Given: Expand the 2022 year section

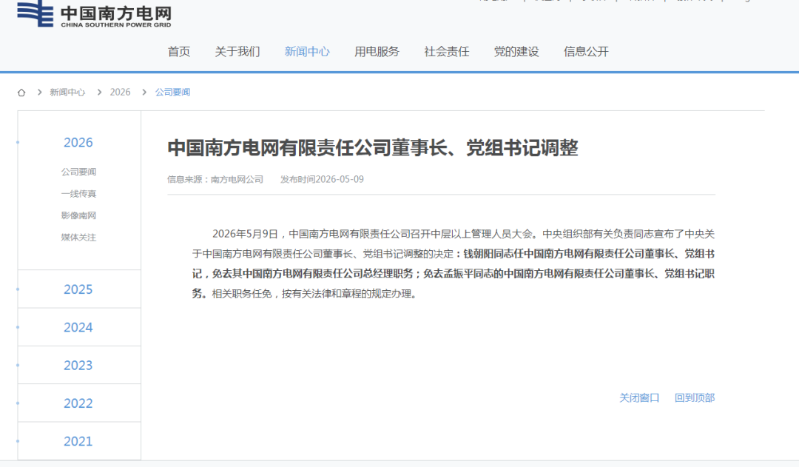Looking at the screenshot, I should point(78,403).
